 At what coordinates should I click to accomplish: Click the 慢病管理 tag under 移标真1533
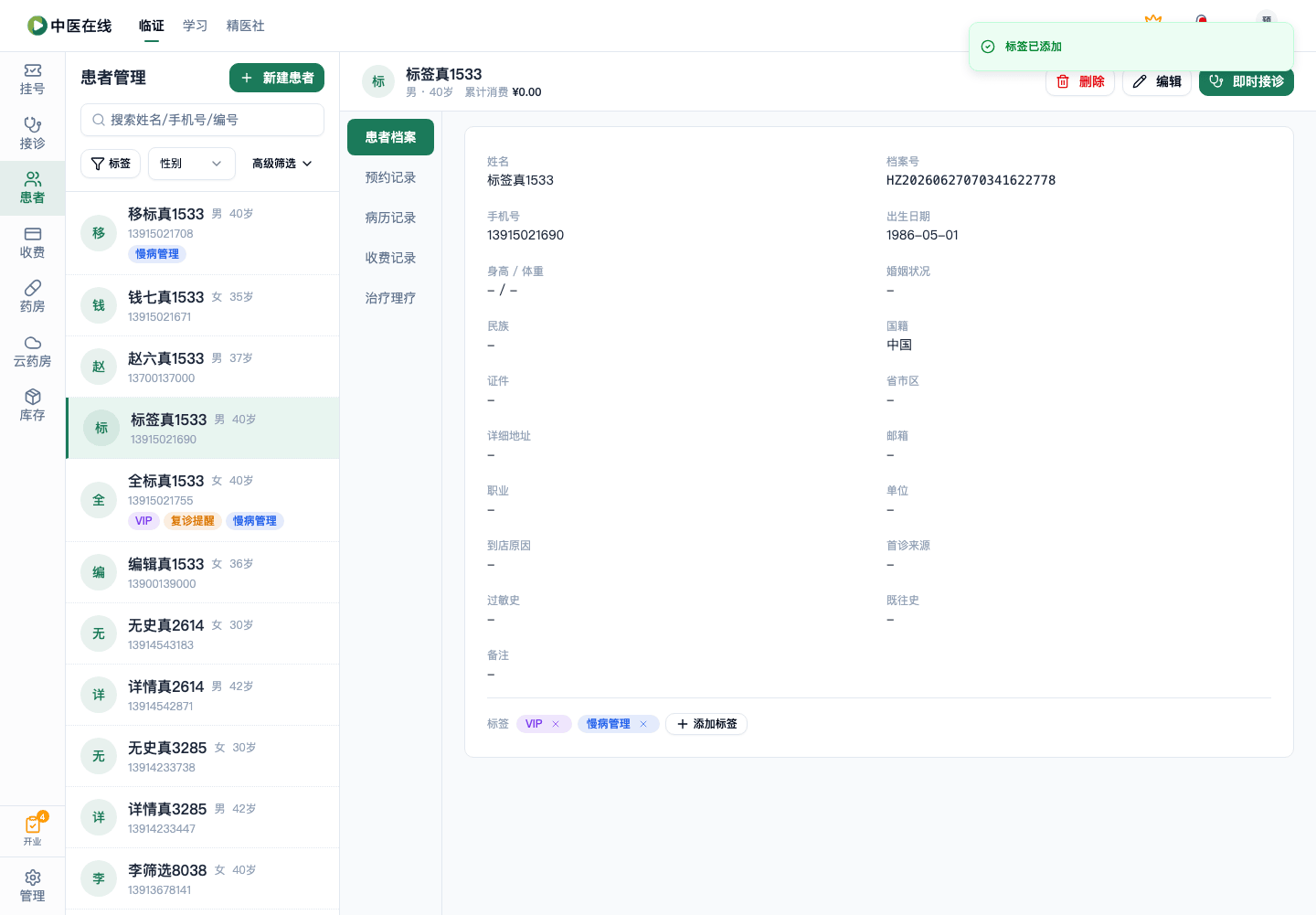[157, 254]
